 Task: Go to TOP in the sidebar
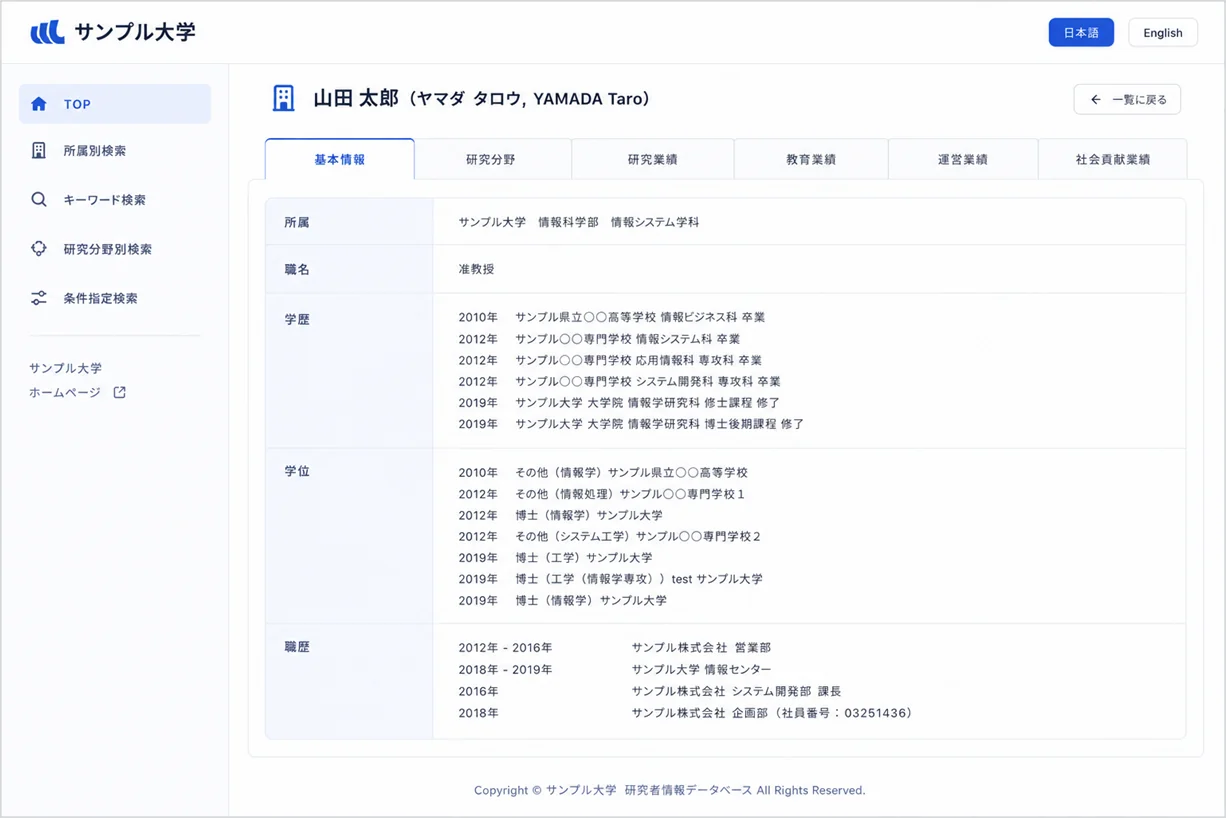point(115,104)
